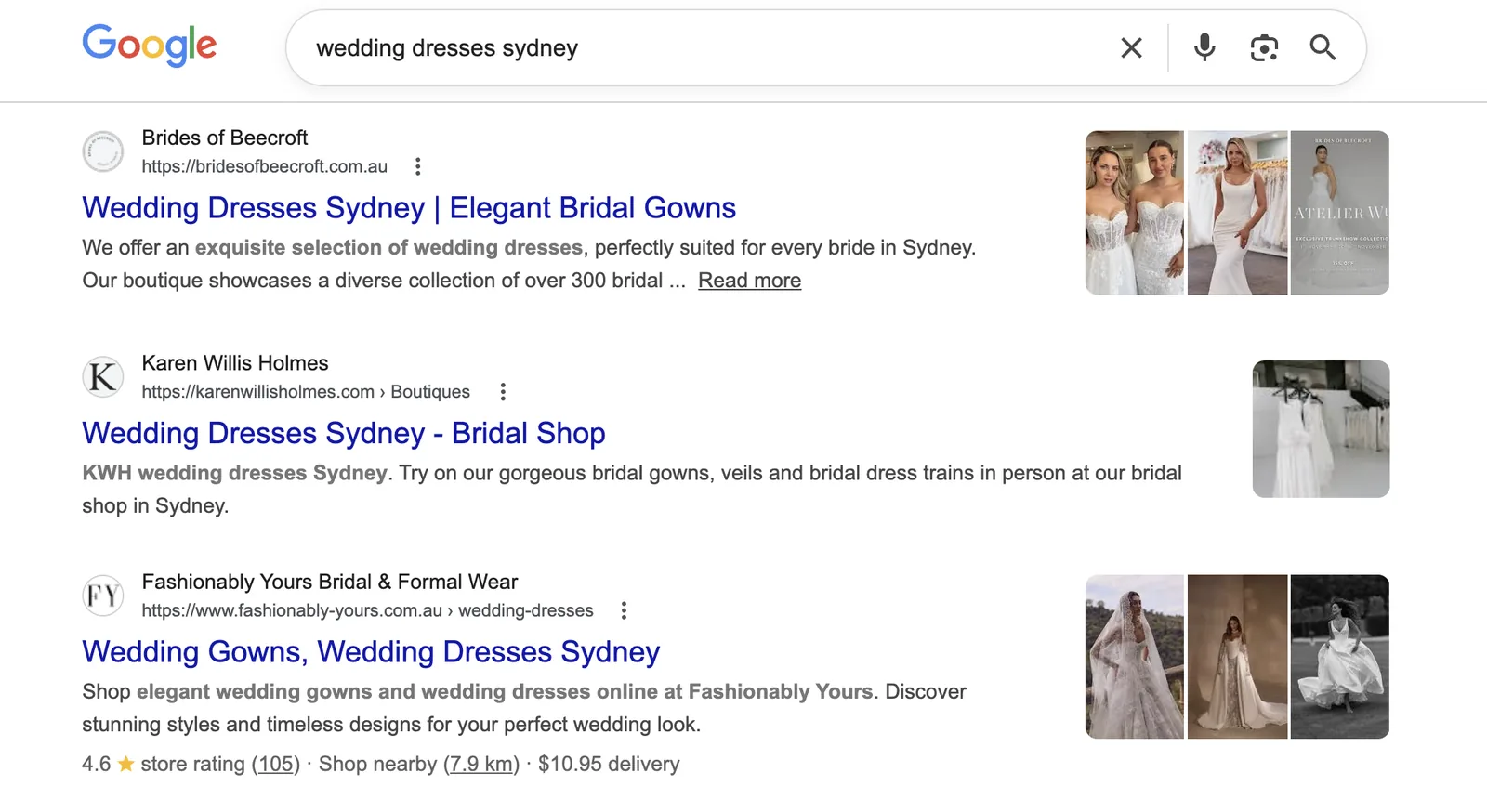
Task: Click the Karen Willis Holmes K favicon
Action: pyautogui.click(x=103, y=377)
